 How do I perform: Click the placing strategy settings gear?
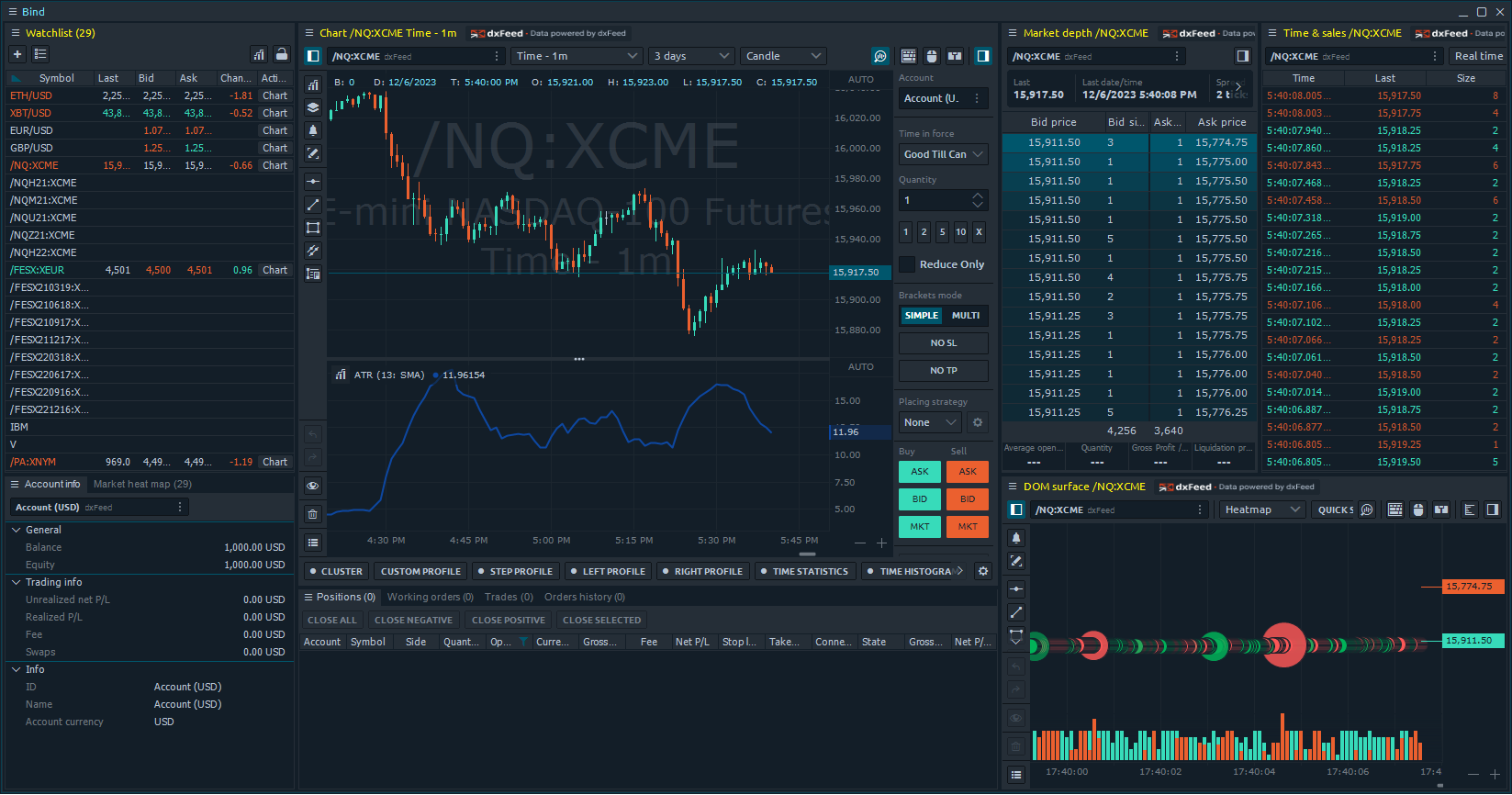978,422
